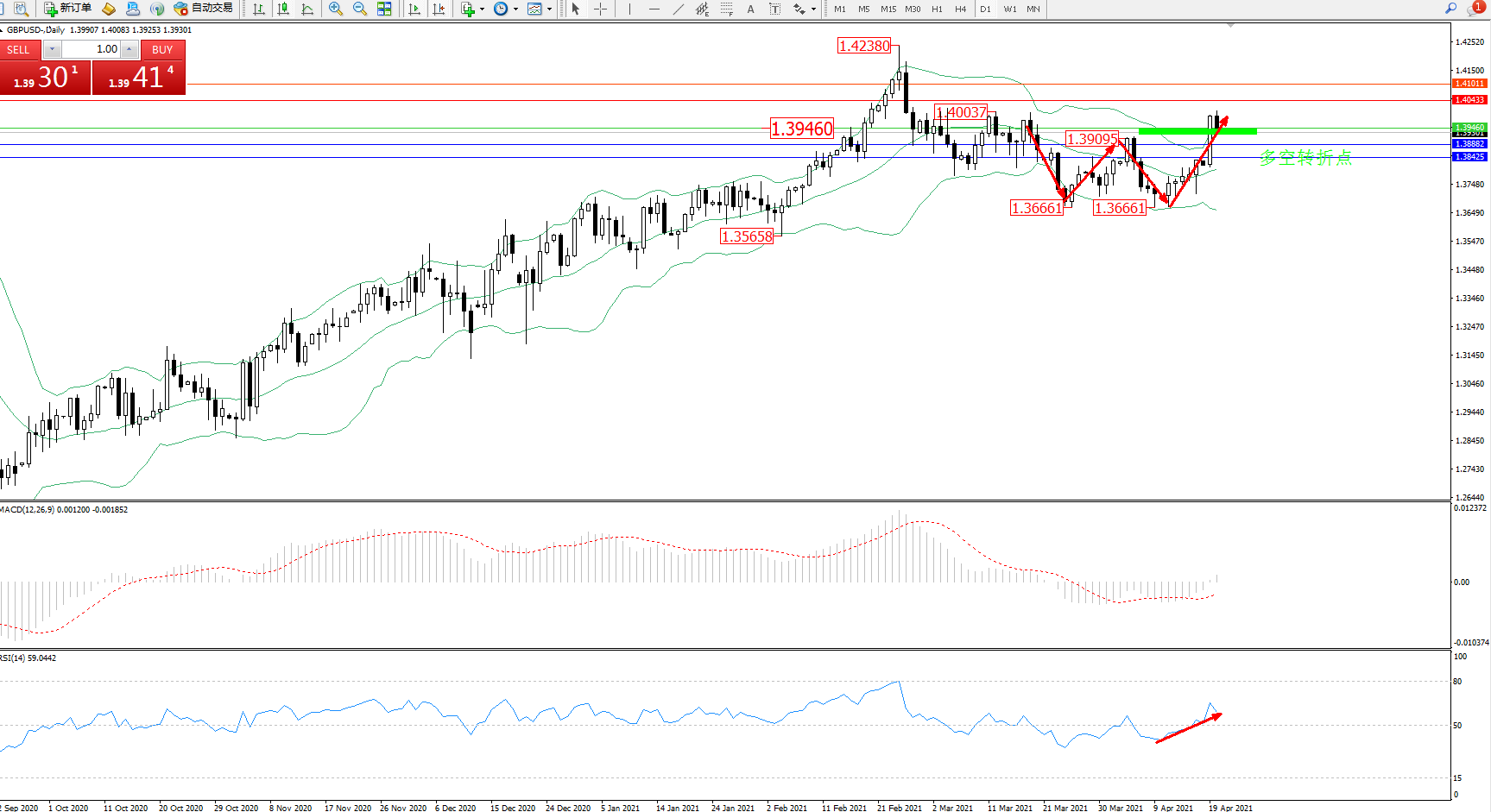
Task: Open the search magnifier icon
Action: click(1451, 9)
